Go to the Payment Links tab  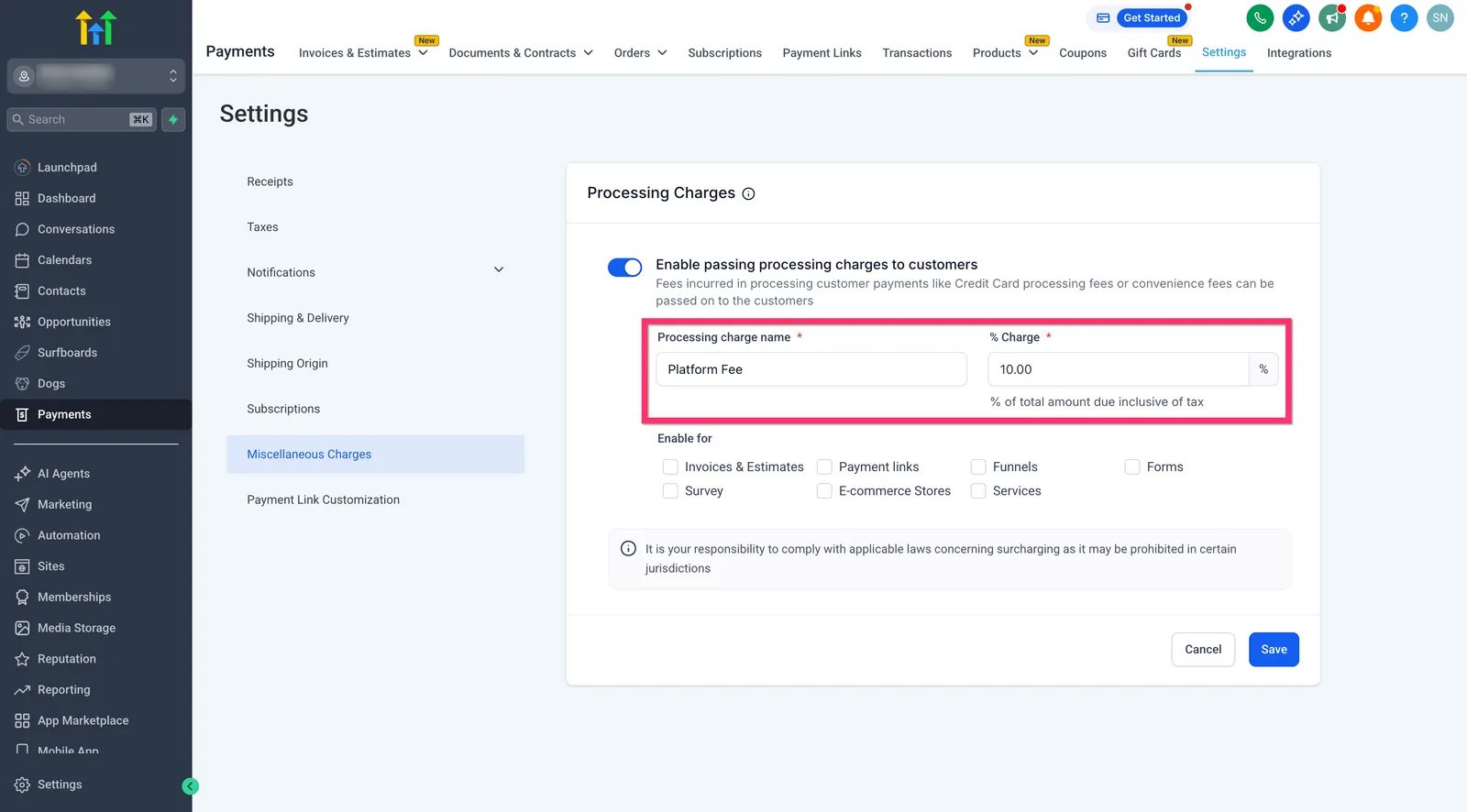pyautogui.click(x=822, y=53)
